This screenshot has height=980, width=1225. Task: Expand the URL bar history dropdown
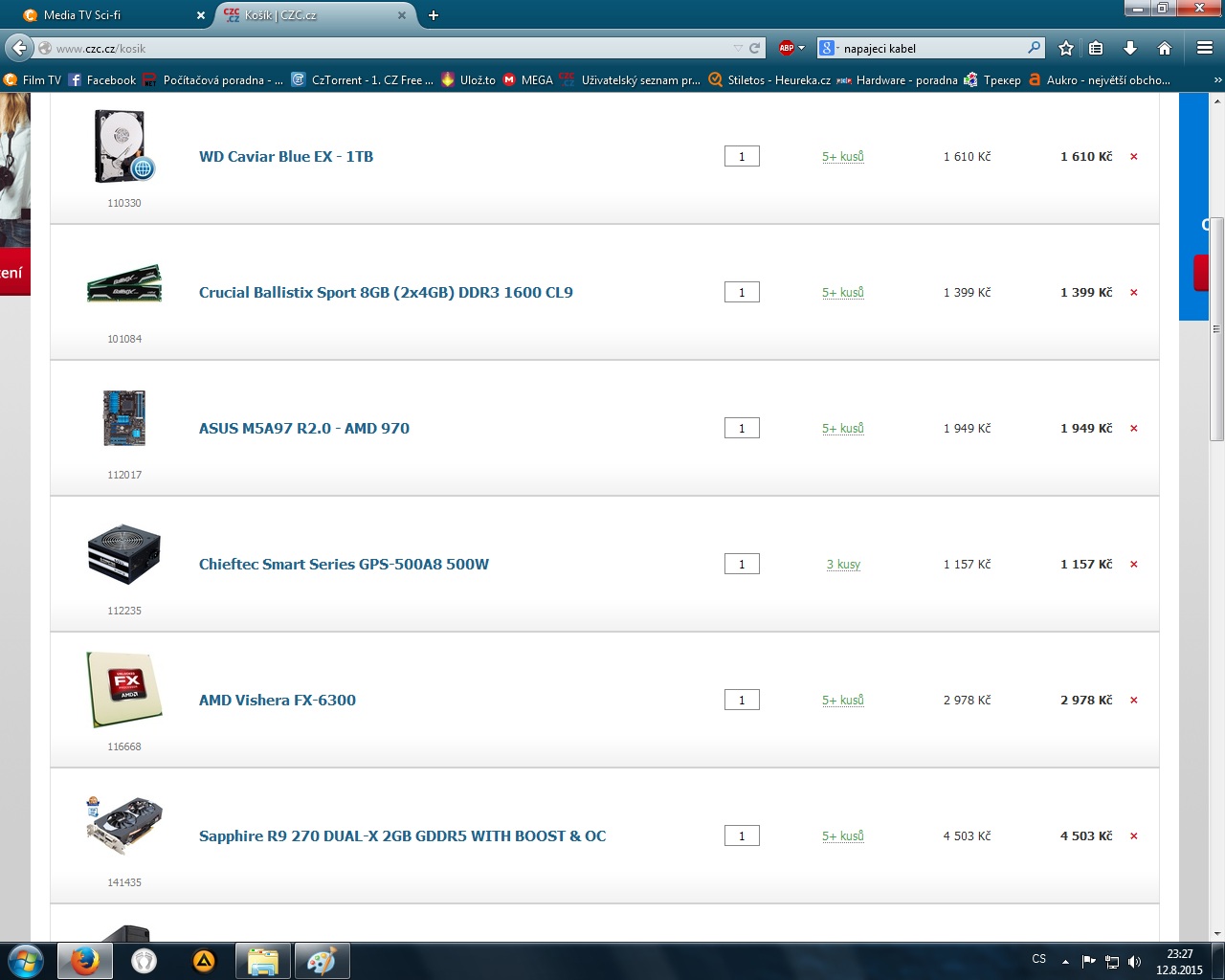tap(738, 48)
